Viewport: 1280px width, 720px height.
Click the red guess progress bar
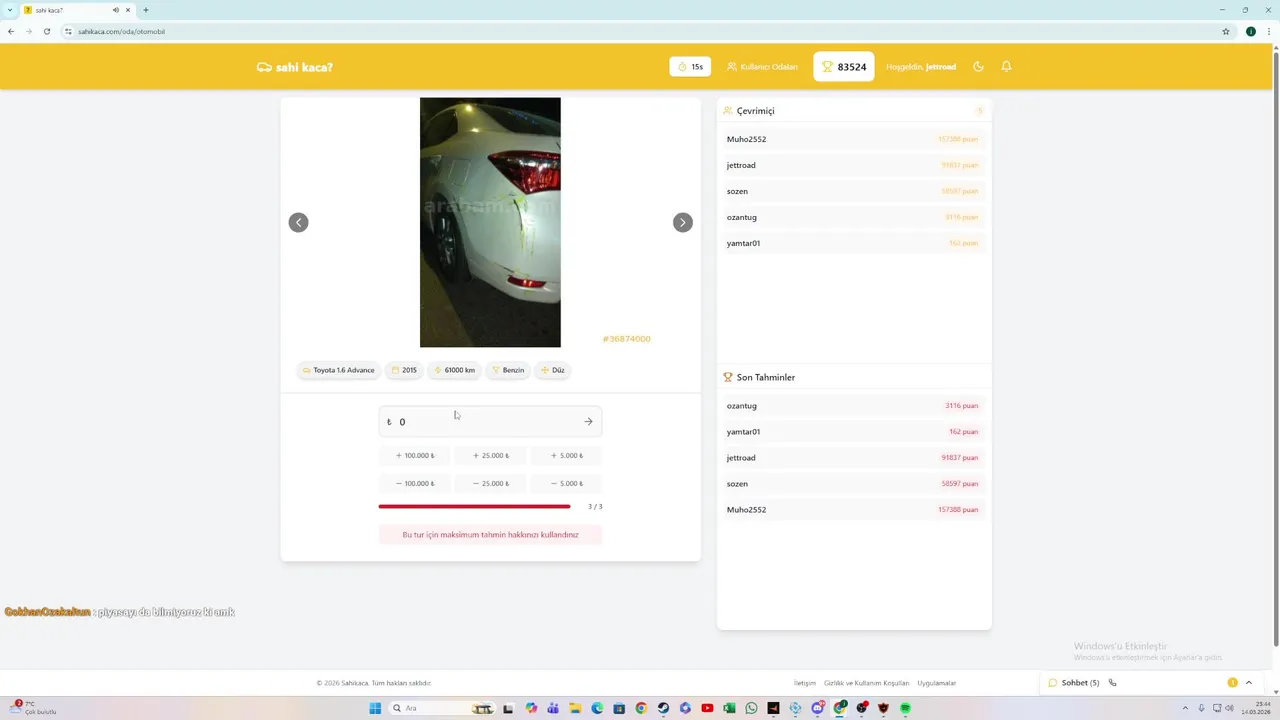[x=474, y=507]
